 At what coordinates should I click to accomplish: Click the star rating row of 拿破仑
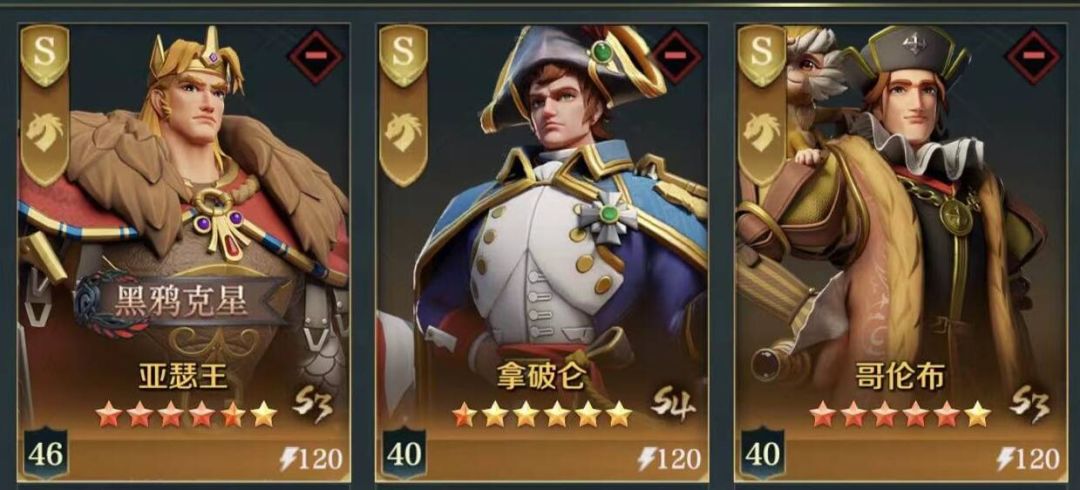coord(542,414)
